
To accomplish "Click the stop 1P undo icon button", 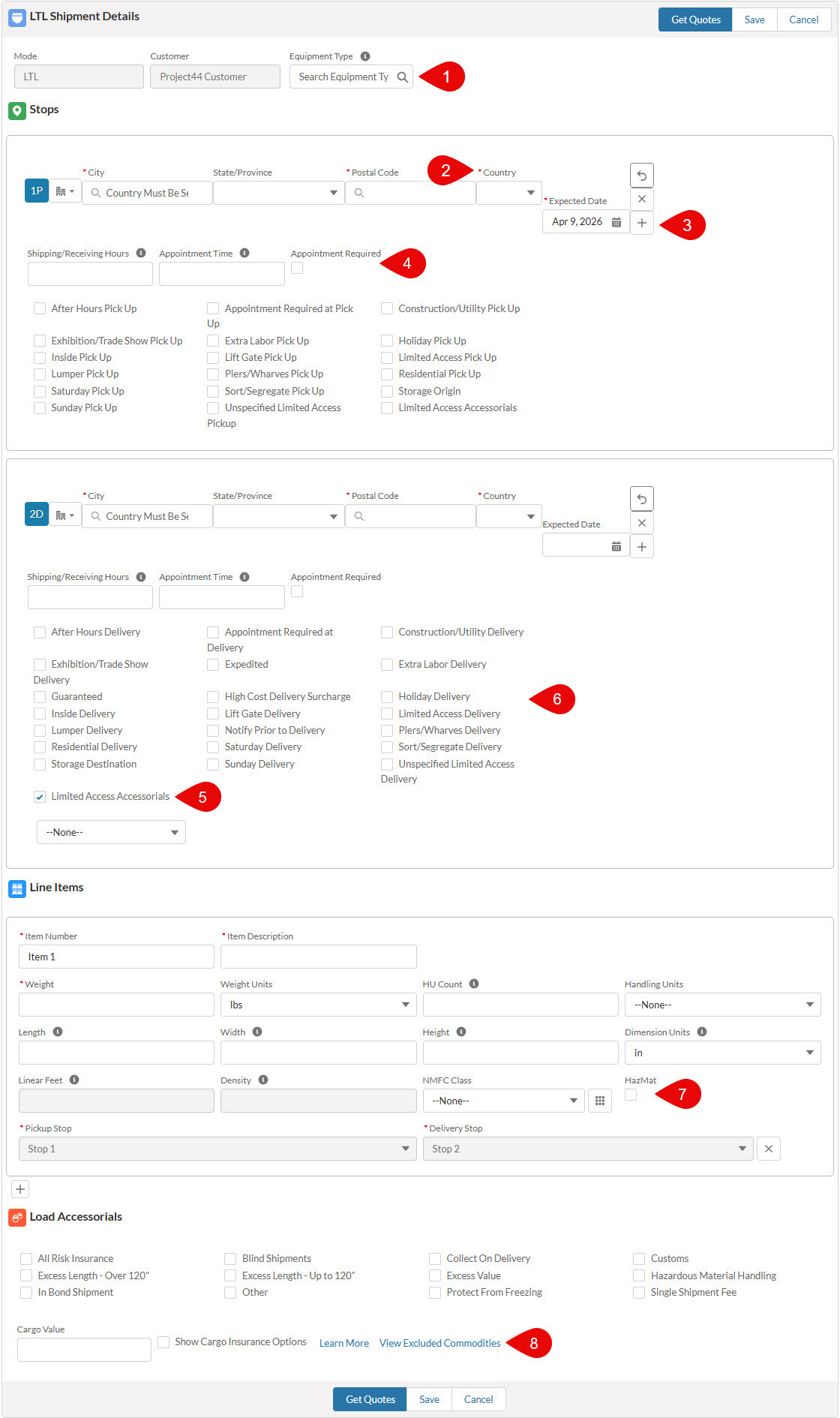I will click(x=642, y=176).
